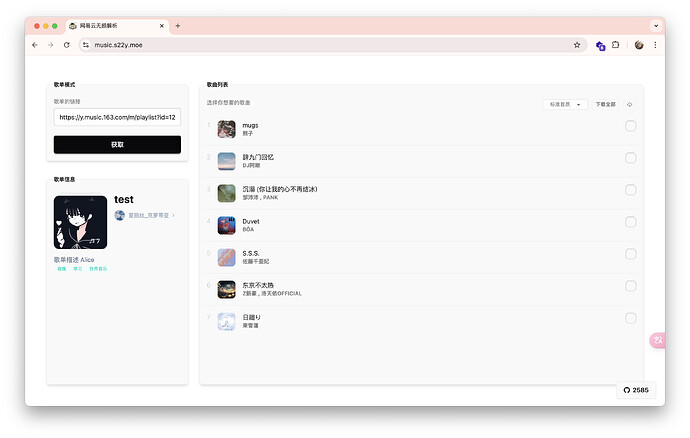Click the playlist creator avatar icon
The height and width of the screenshot is (438, 690).
pos(119,215)
